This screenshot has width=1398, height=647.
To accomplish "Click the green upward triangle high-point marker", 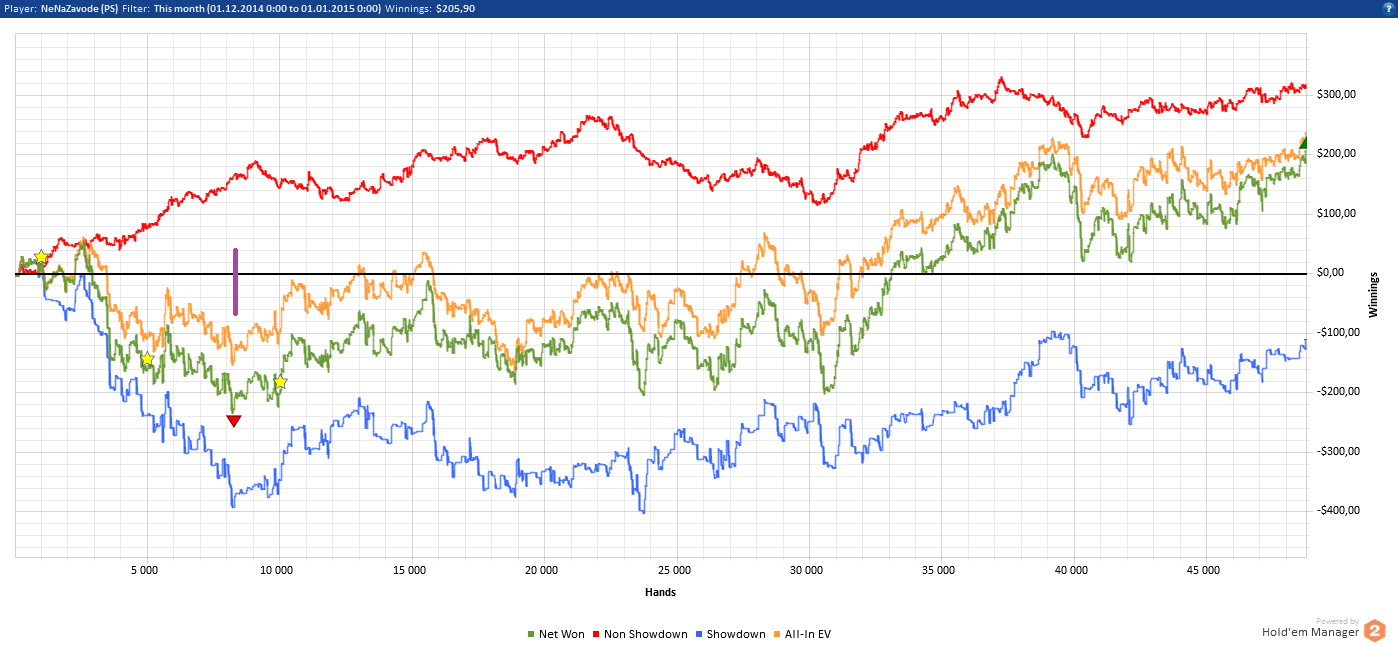I will point(1304,141).
